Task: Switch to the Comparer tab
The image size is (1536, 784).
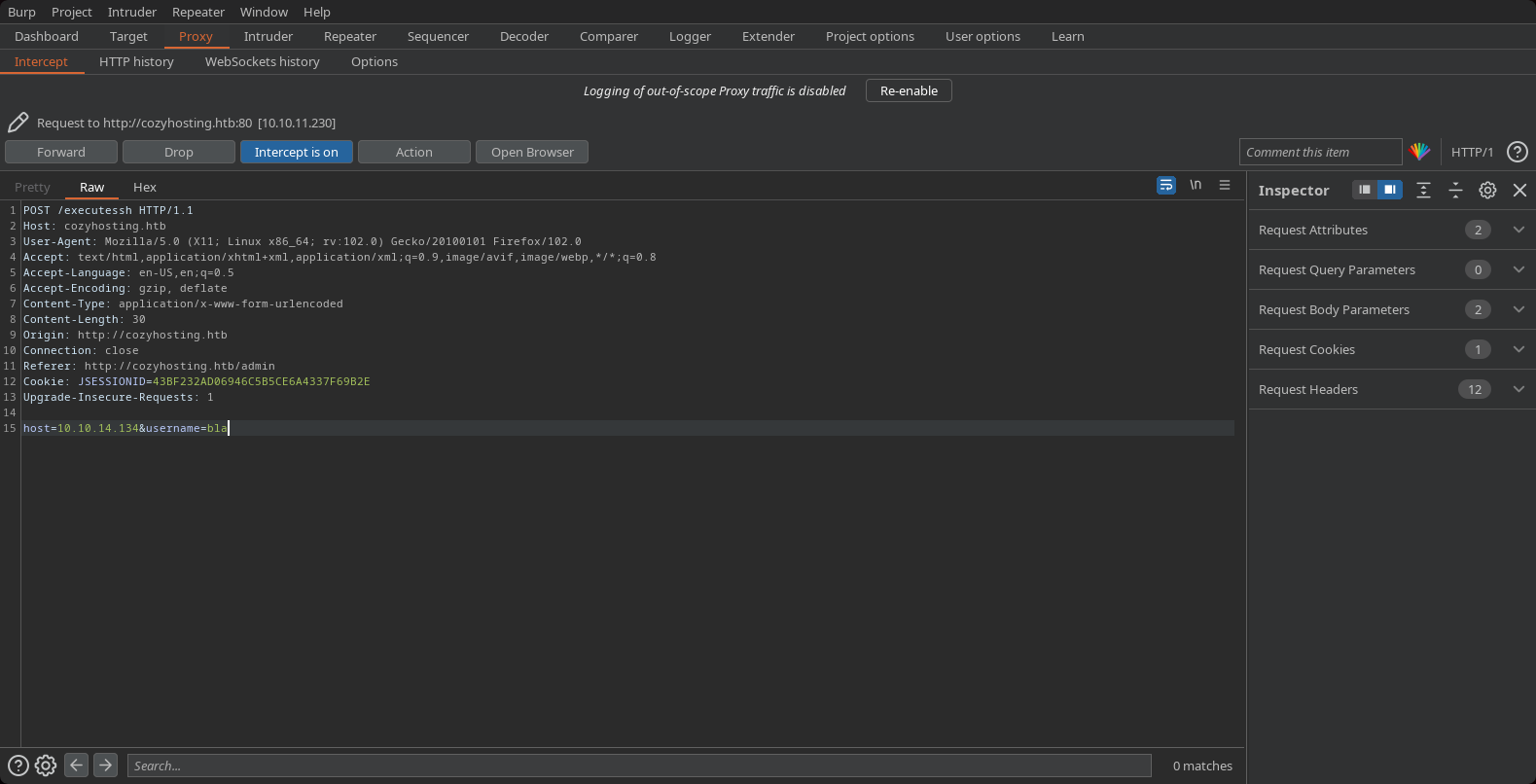Action: click(609, 36)
